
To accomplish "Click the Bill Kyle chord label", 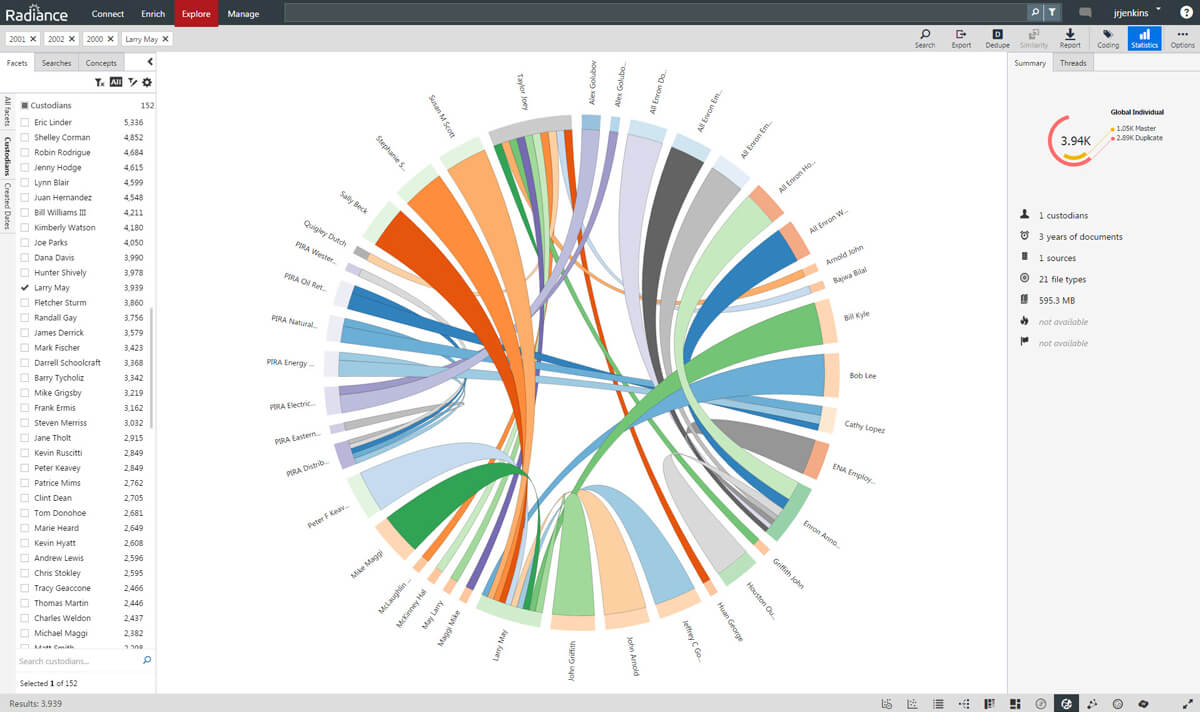I will click(x=856, y=315).
